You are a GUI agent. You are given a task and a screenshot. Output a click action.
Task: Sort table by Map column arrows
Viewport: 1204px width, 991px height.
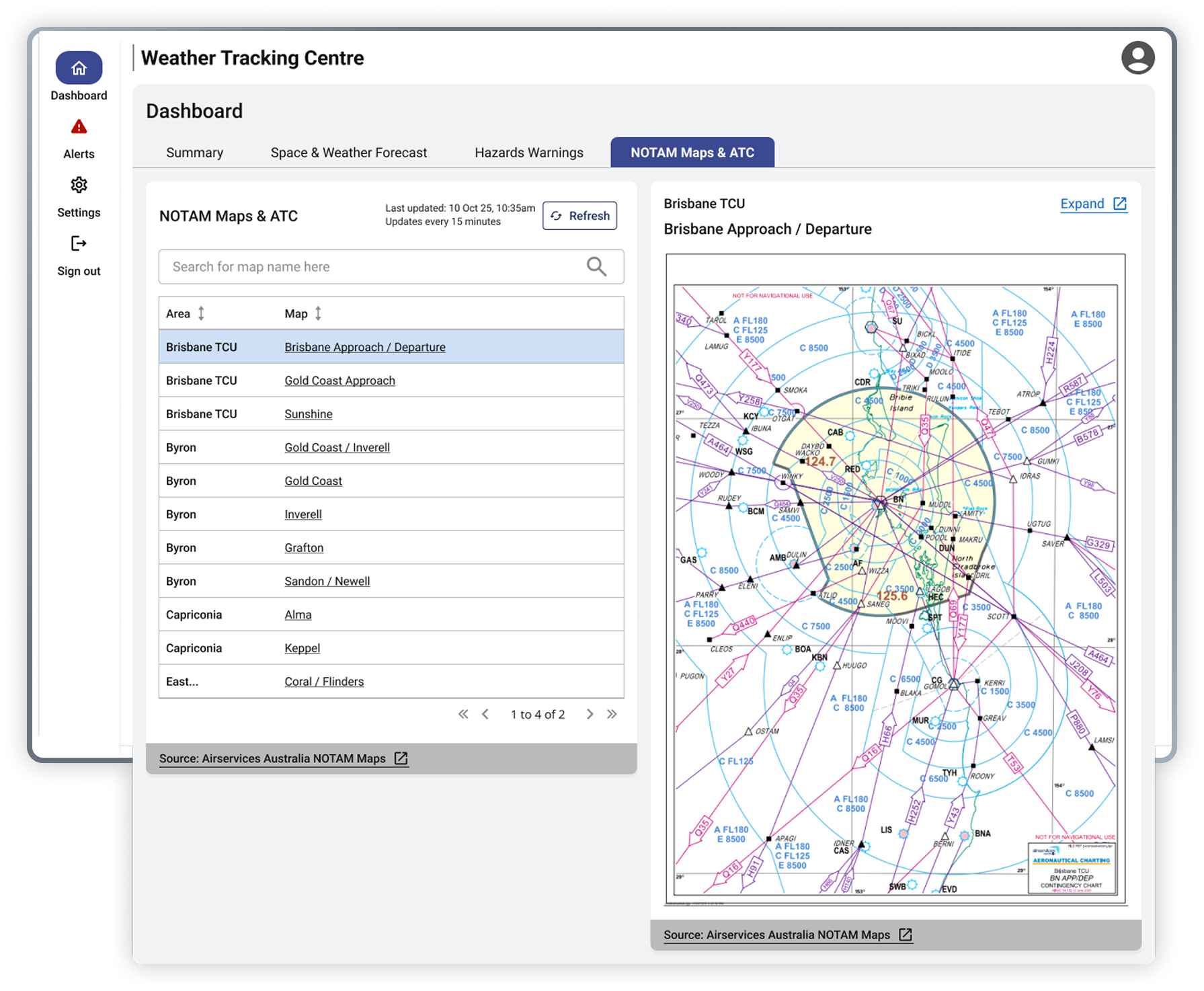pos(318,313)
